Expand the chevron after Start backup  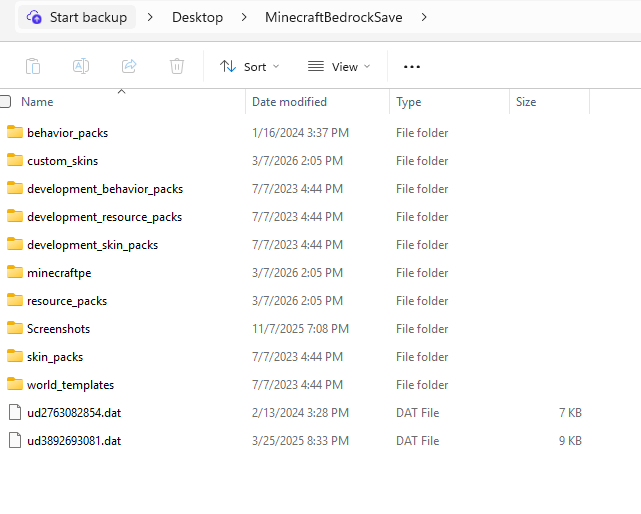(150, 17)
